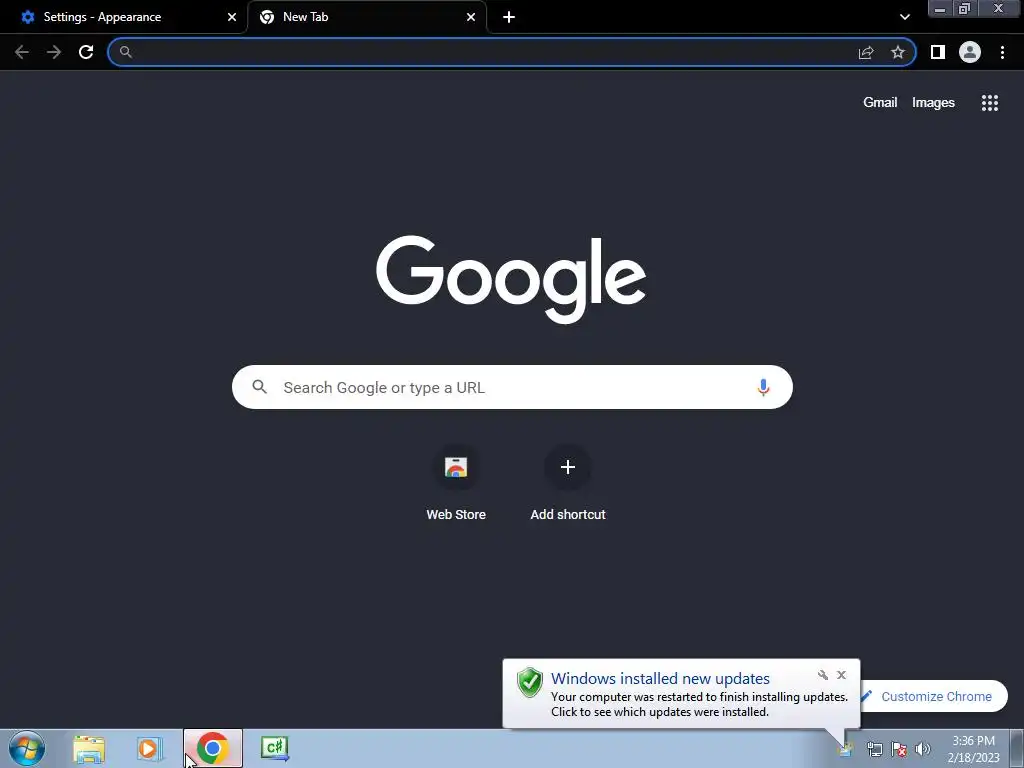Bookmark this tab with the star icon

[x=898, y=52]
